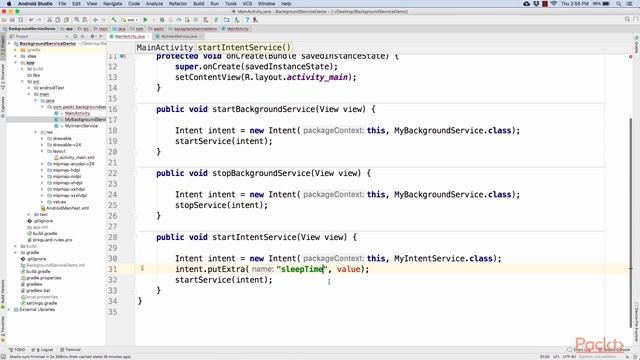
Task: Collapse the res folder node
Action: click(x=36, y=132)
